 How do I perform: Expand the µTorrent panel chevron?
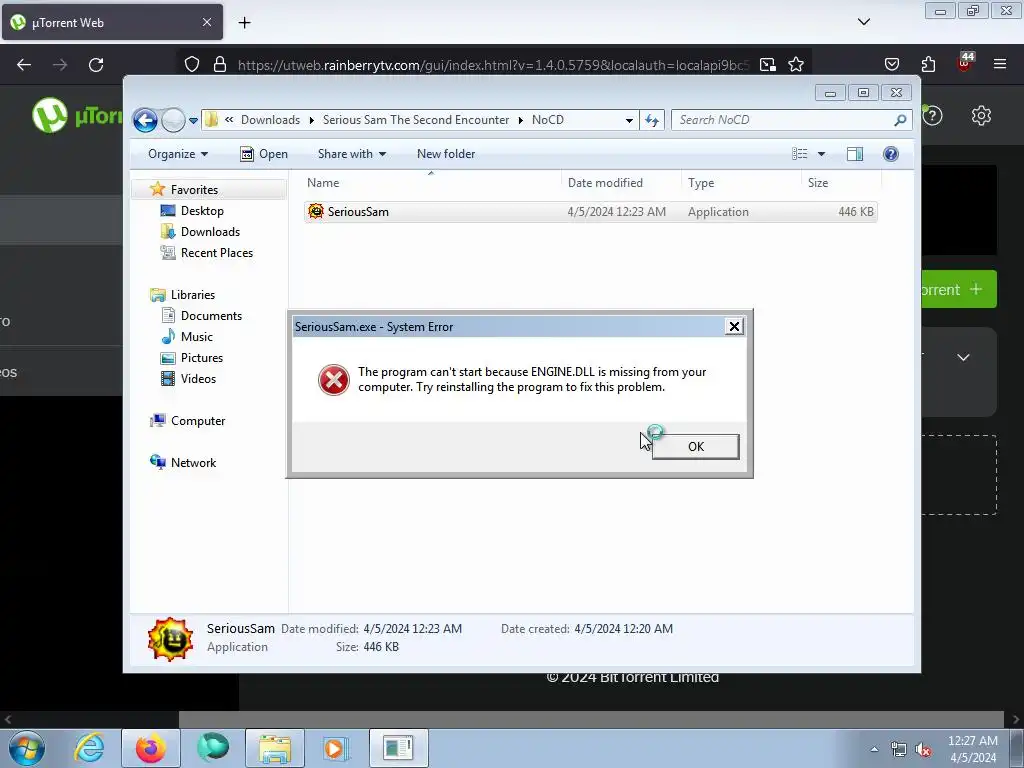(963, 357)
